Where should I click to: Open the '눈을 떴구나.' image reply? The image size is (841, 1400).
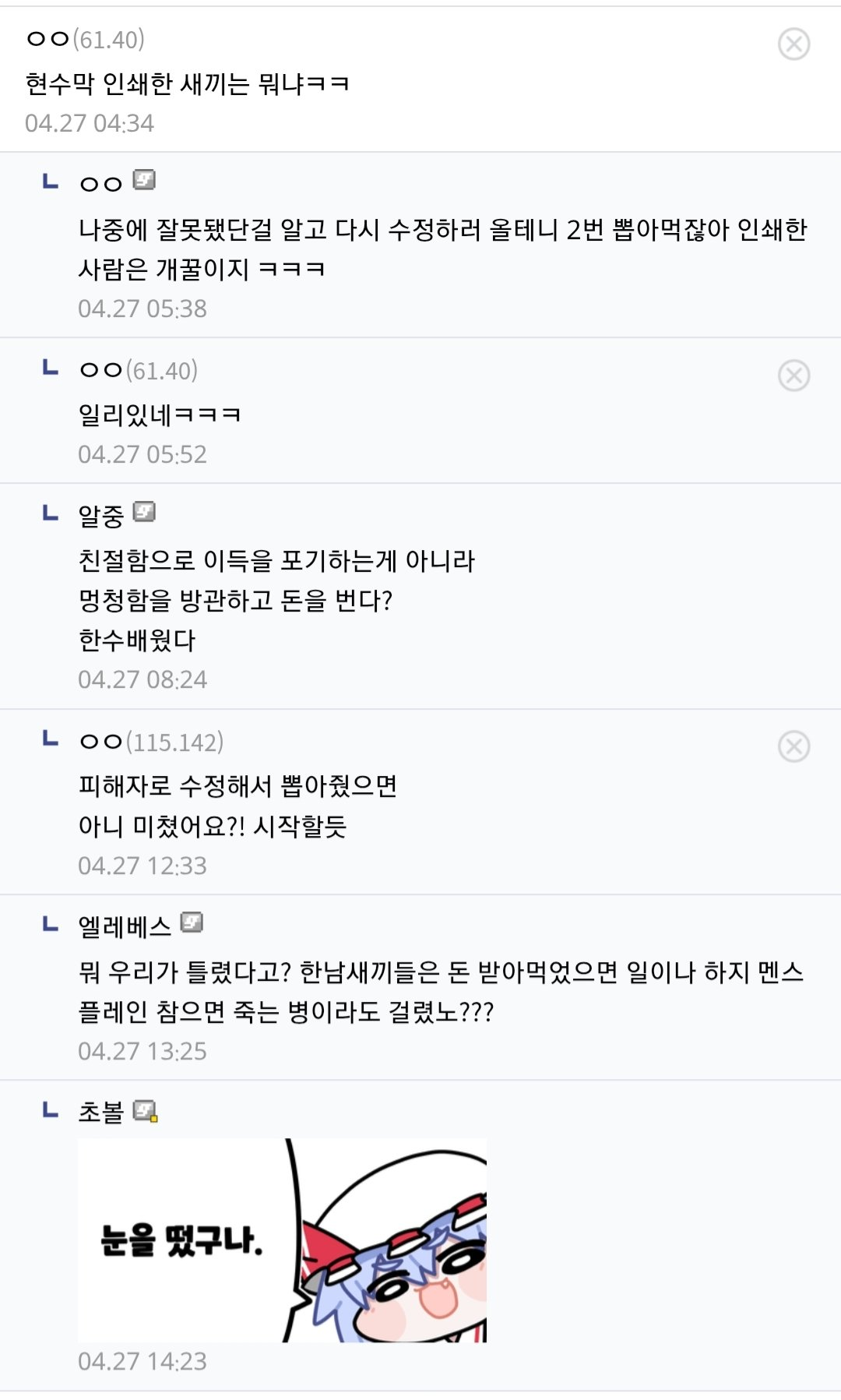[x=282, y=1240]
